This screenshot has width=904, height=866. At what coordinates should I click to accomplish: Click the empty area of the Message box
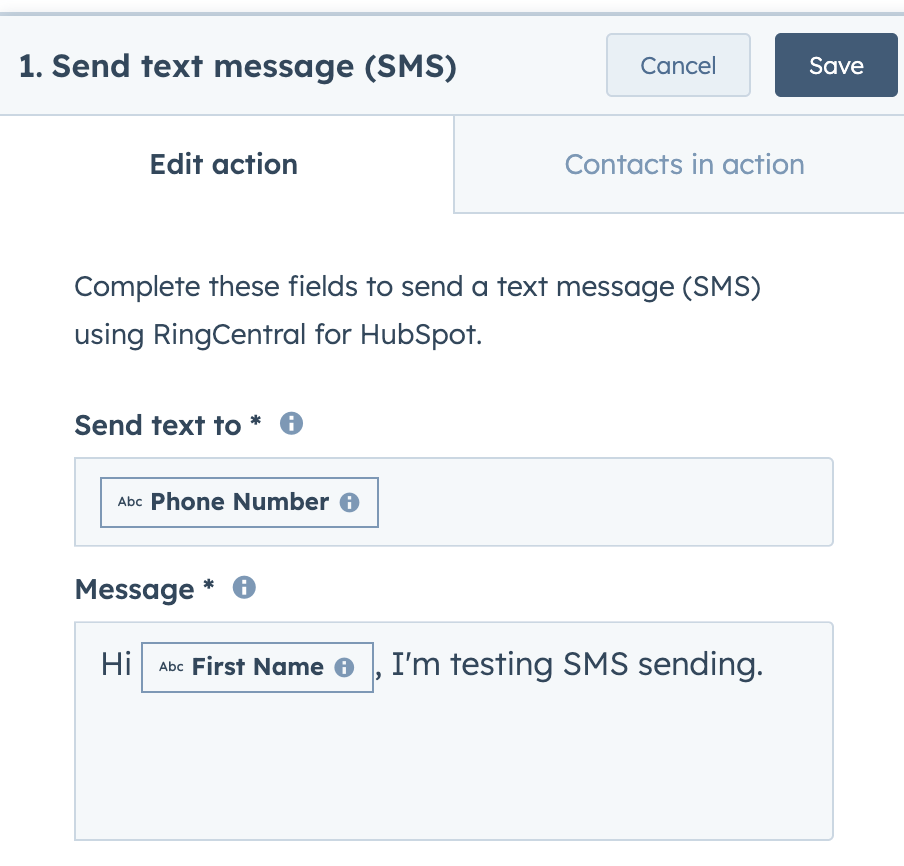454,767
